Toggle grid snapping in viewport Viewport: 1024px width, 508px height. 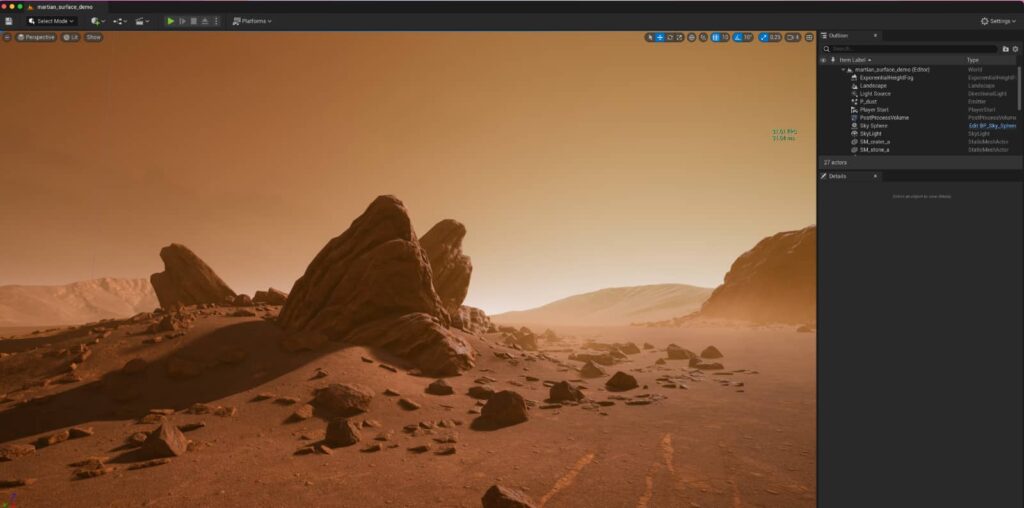pyautogui.click(x=715, y=37)
